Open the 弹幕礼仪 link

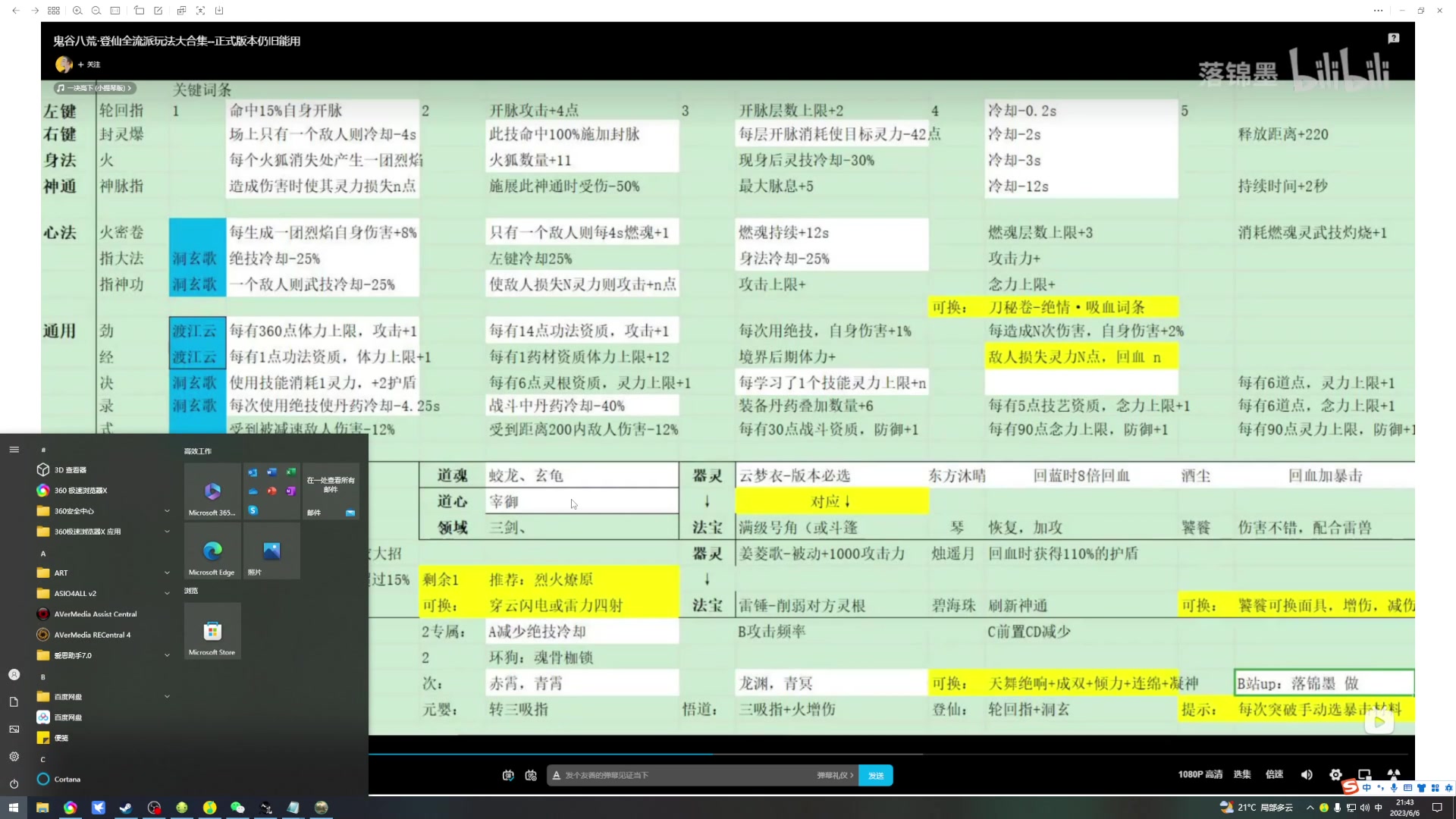pyautogui.click(x=835, y=775)
